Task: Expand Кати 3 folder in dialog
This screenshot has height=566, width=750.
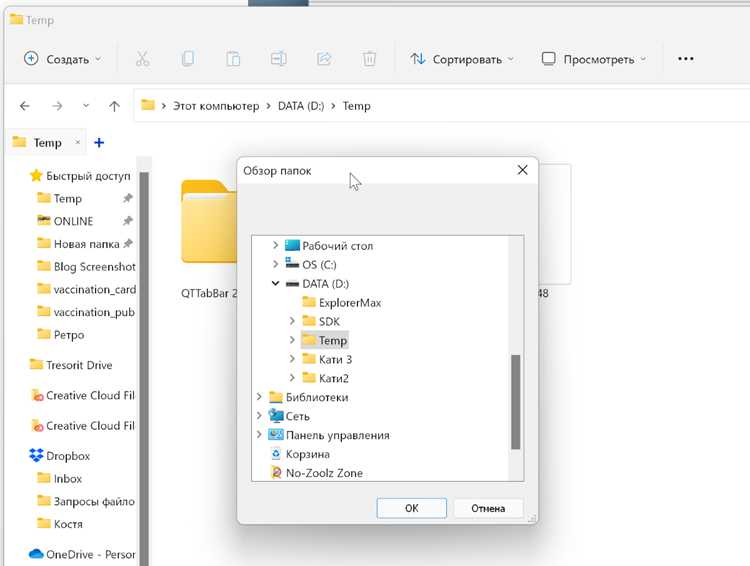Action: tap(292, 359)
